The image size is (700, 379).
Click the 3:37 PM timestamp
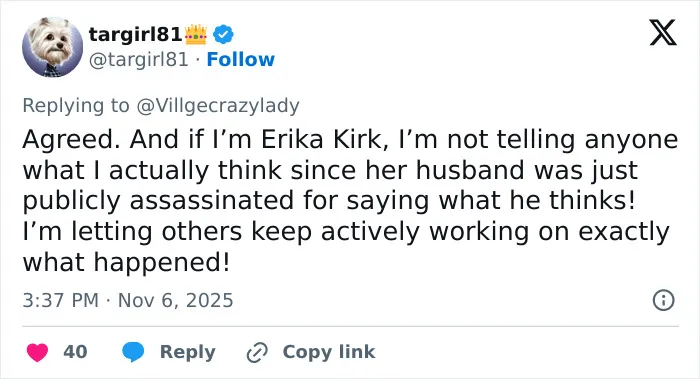click(x=60, y=300)
